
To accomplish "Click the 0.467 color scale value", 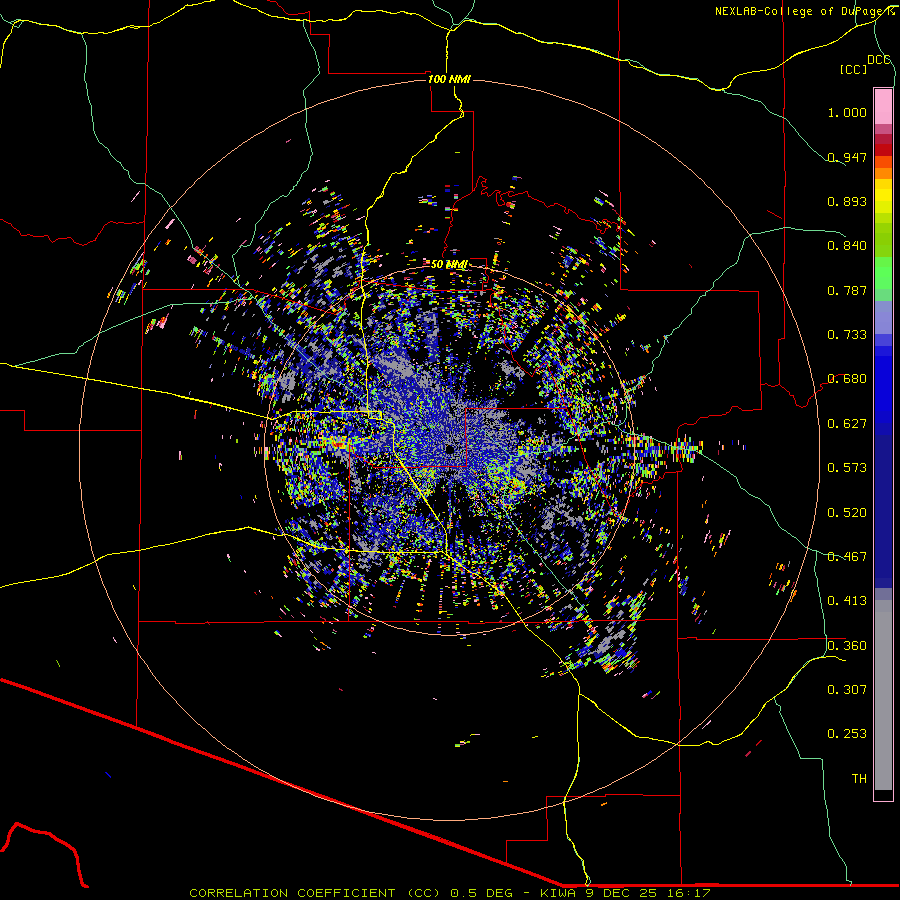I will pos(847,557).
